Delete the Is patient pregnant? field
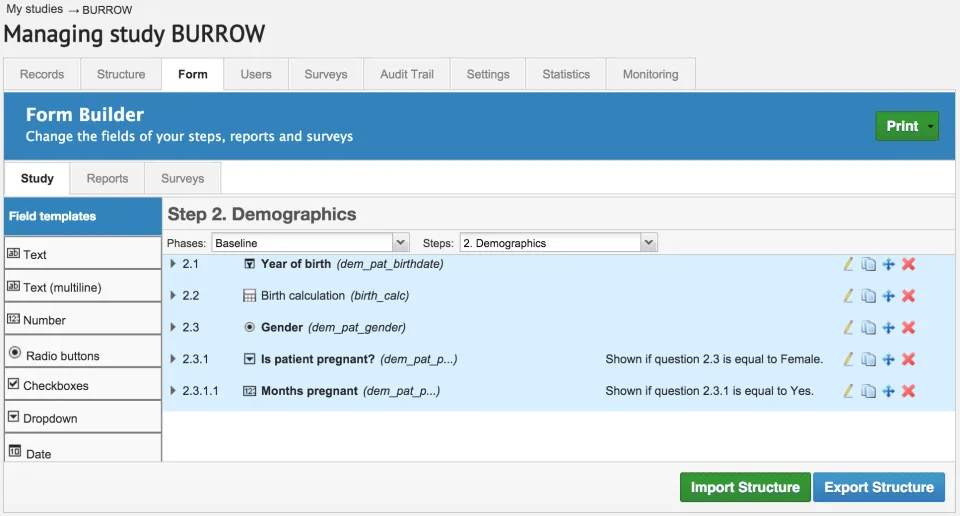 tap(909, 359)
